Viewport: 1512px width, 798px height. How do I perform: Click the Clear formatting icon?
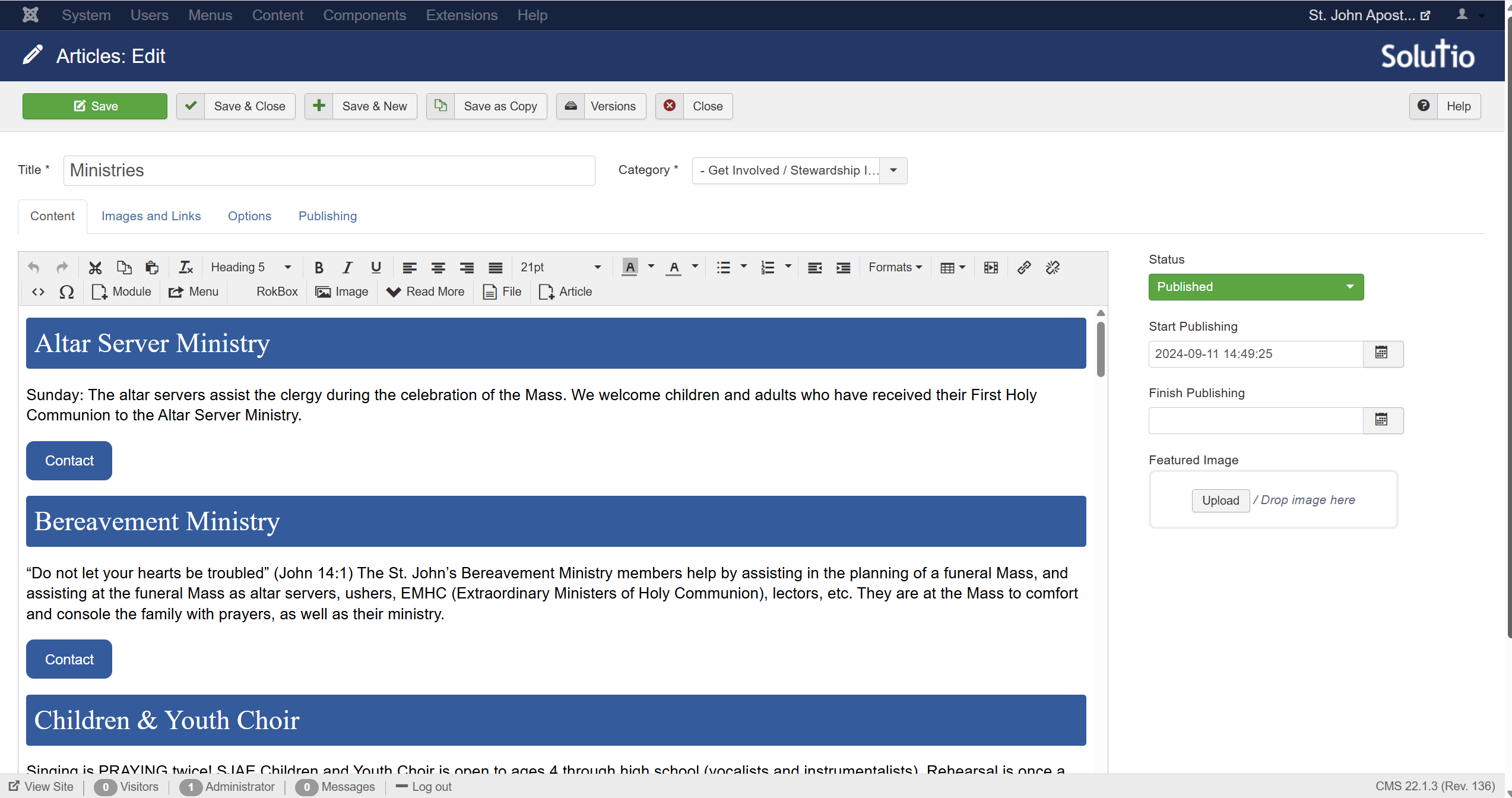coord(186,268)
